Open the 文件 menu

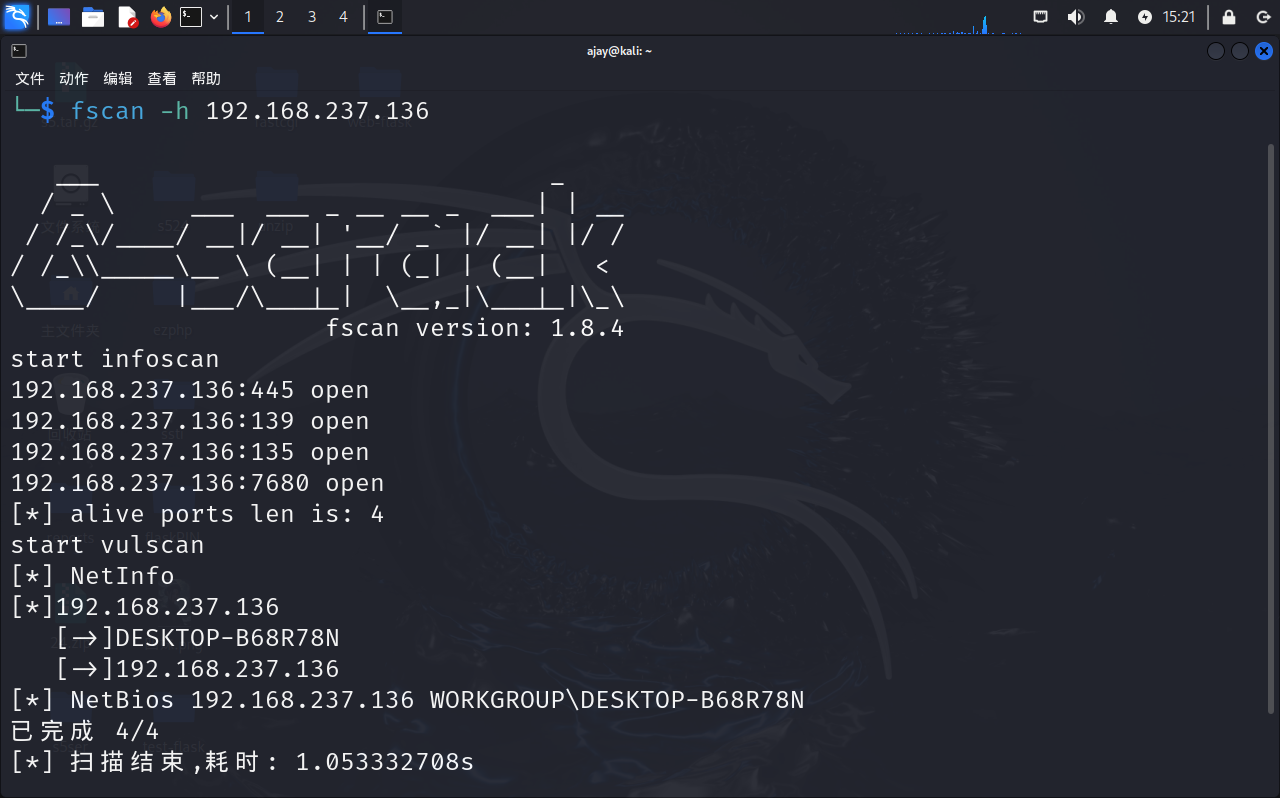30,79
